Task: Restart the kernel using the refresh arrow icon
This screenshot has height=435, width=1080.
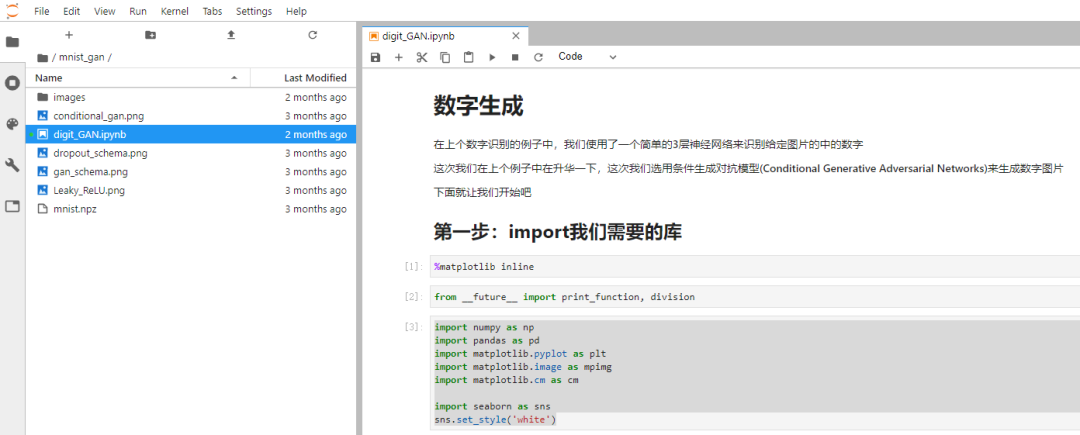Action: click(538, 57)
